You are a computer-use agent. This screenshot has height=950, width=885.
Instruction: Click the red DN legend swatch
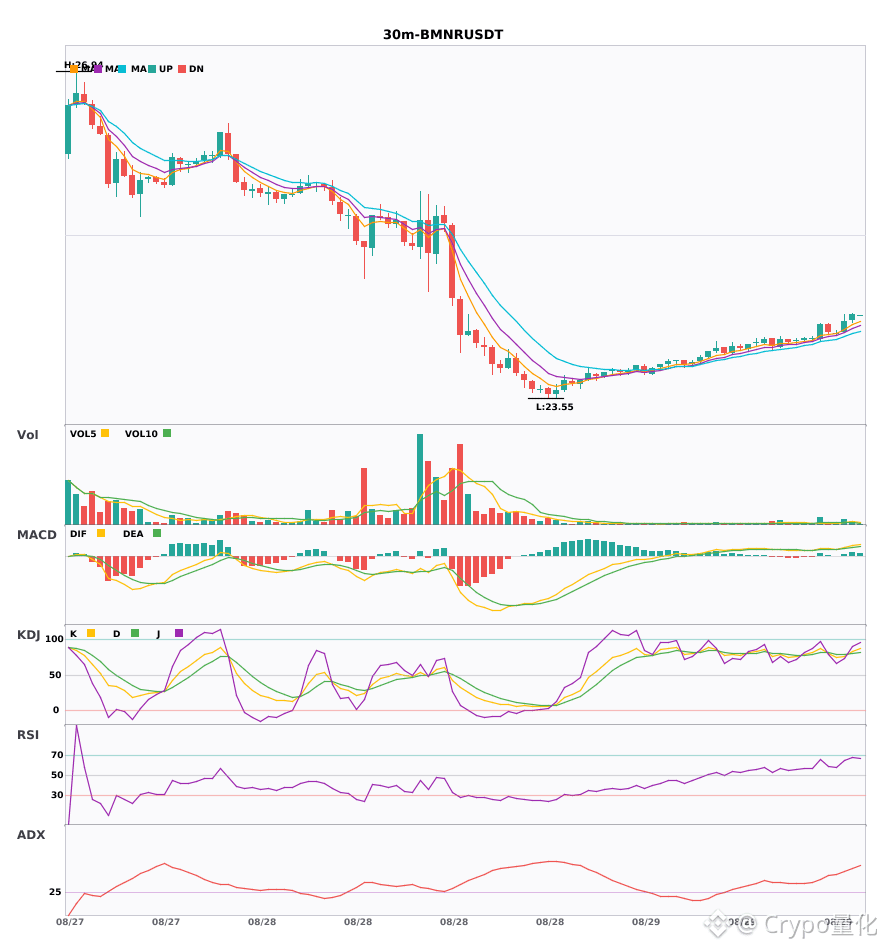(182, 69)
